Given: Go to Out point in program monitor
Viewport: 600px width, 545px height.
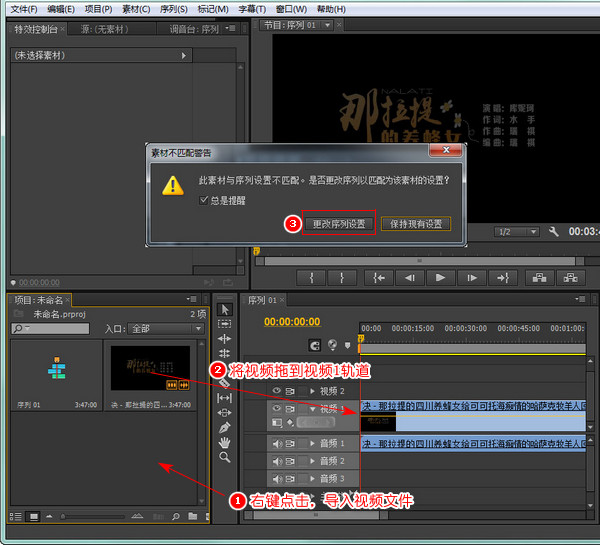Looking at the screenshot, I should click(503, 278).
